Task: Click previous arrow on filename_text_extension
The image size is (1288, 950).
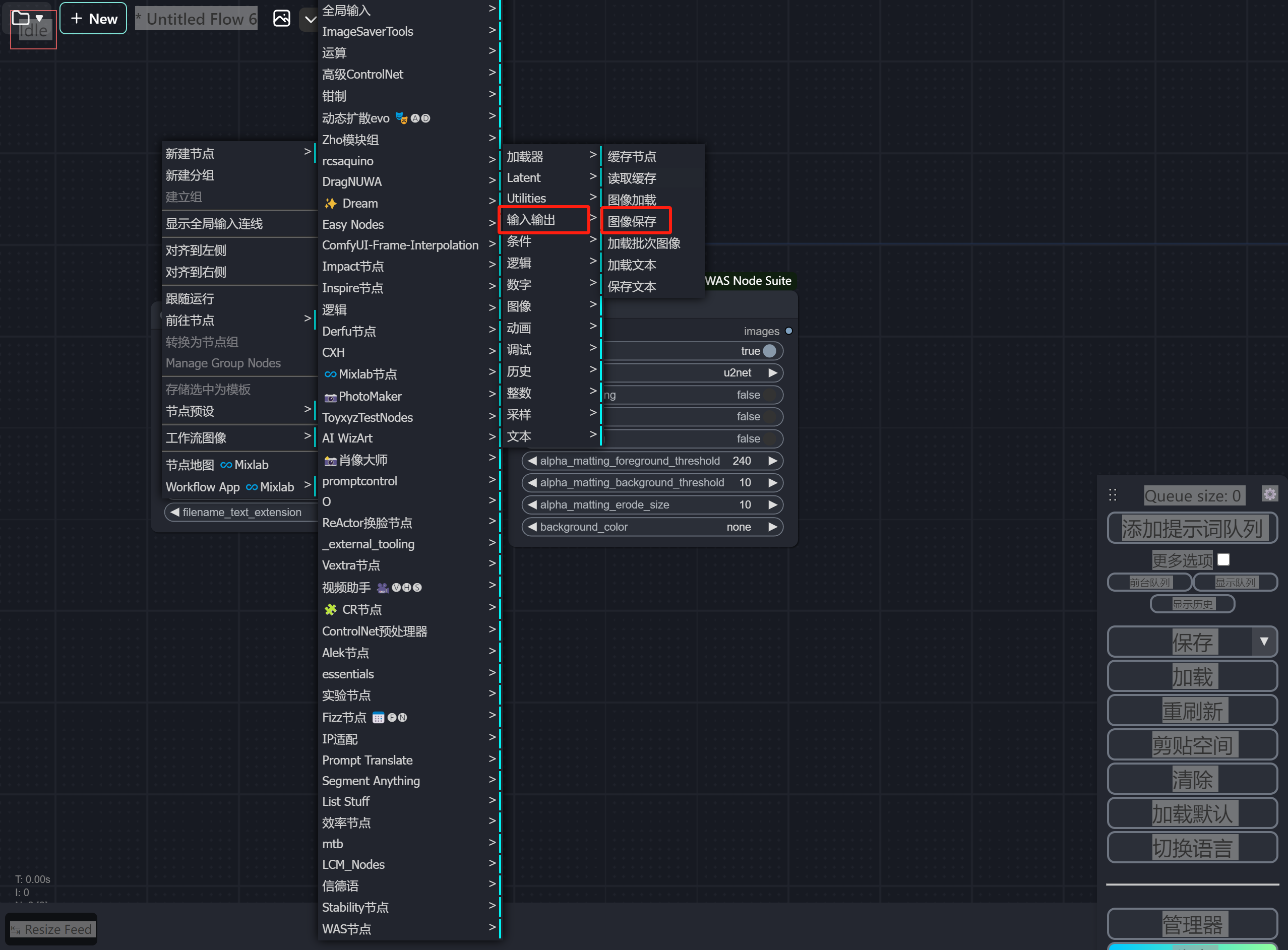Action: (x=175, y=512)
